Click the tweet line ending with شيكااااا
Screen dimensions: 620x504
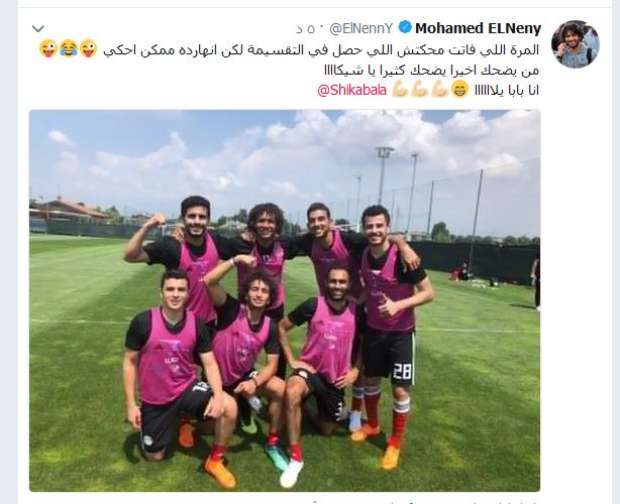coord(431,71)
